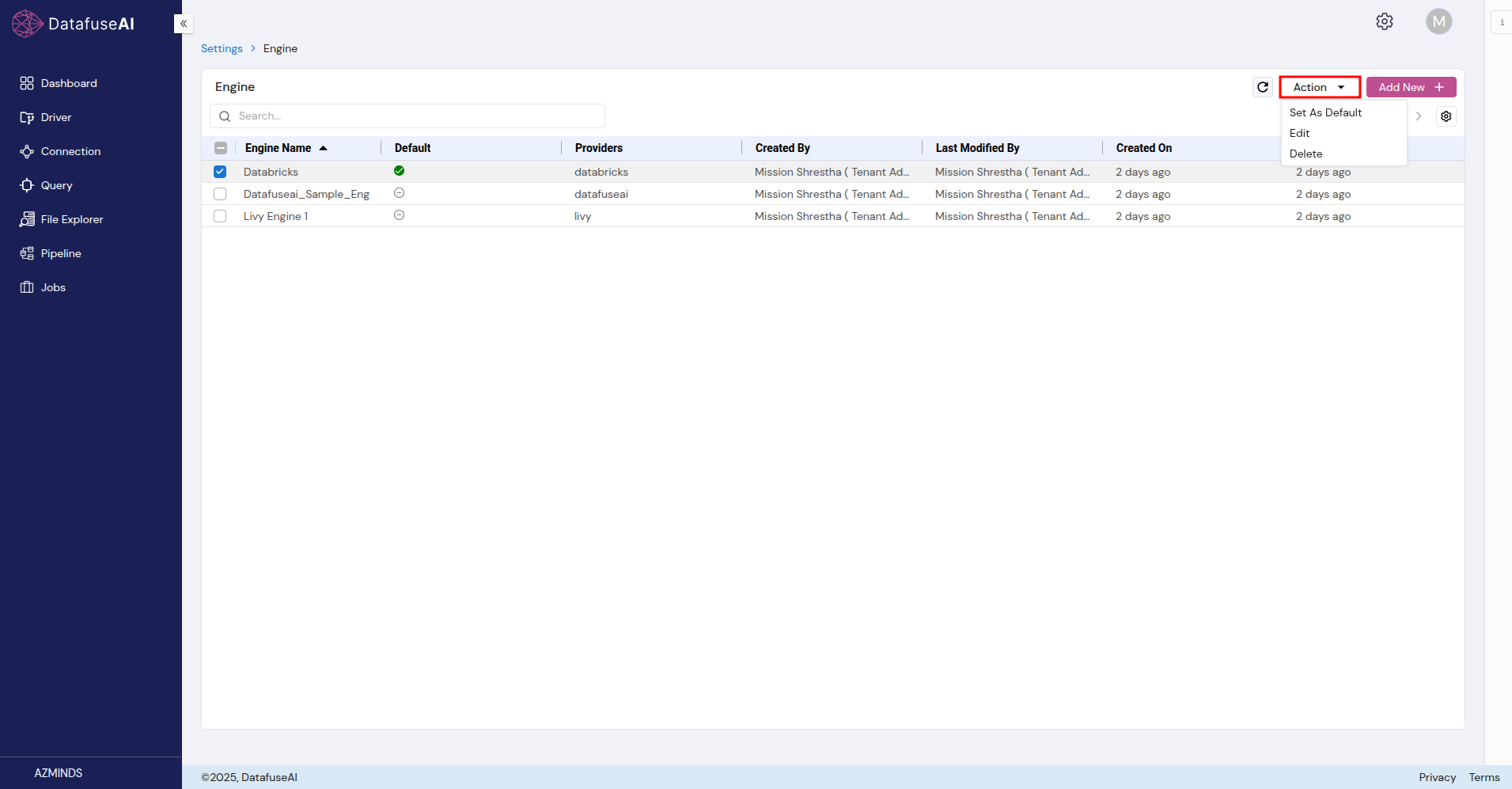Choose Set As Default from menu

point(1325,112)
